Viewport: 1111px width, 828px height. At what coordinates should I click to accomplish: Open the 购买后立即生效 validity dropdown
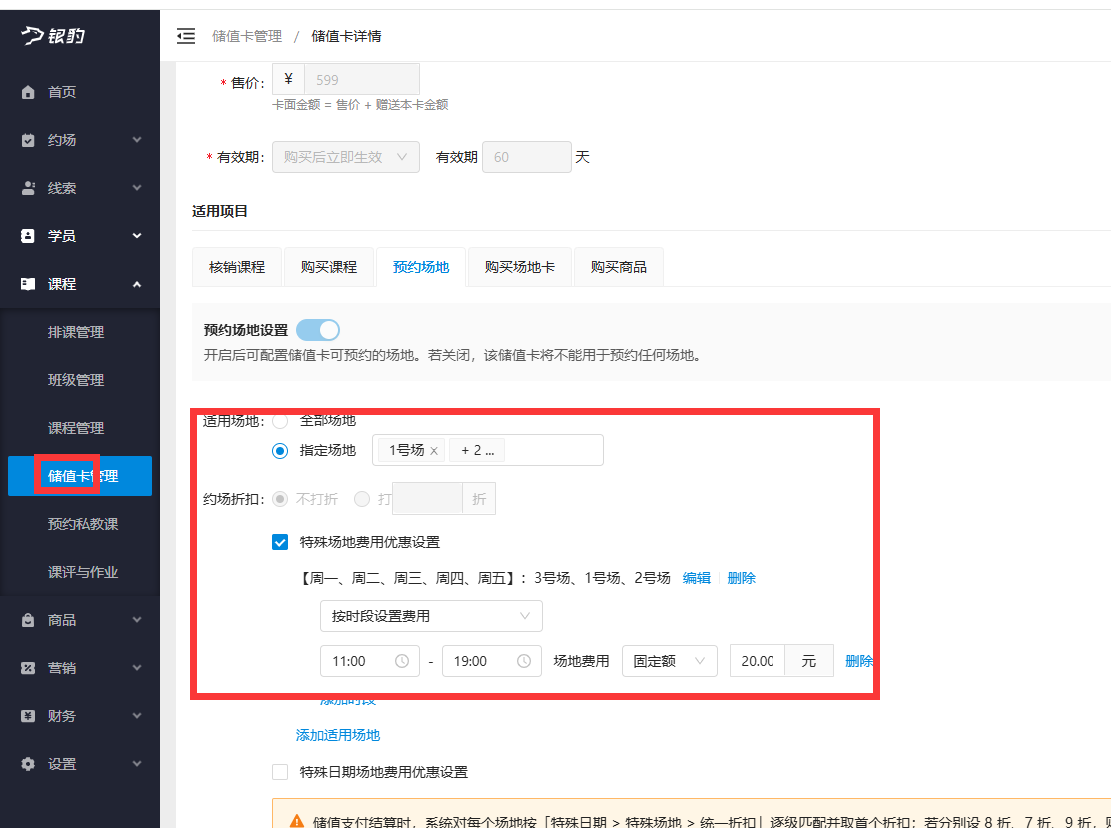click(x=345, y=156)
